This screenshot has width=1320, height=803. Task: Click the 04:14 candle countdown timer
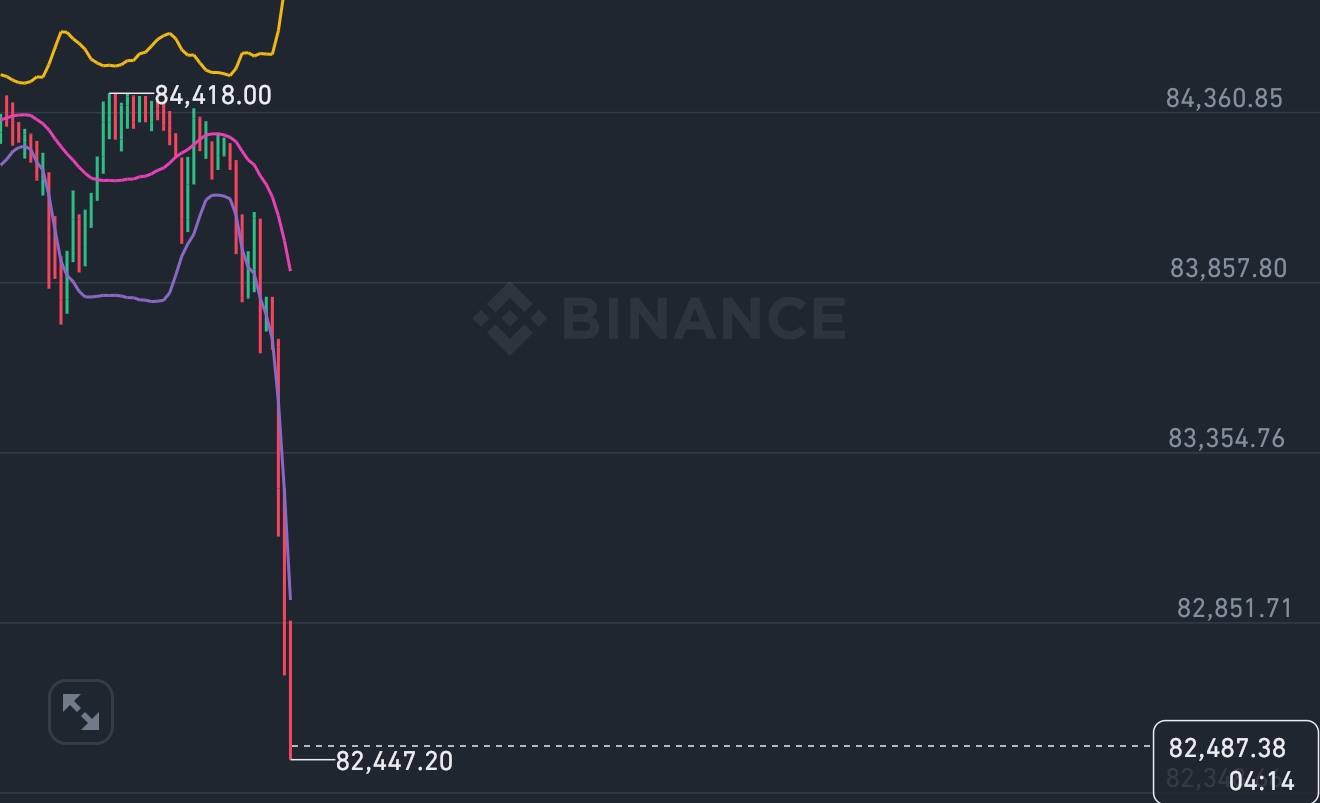[1261, 781]
